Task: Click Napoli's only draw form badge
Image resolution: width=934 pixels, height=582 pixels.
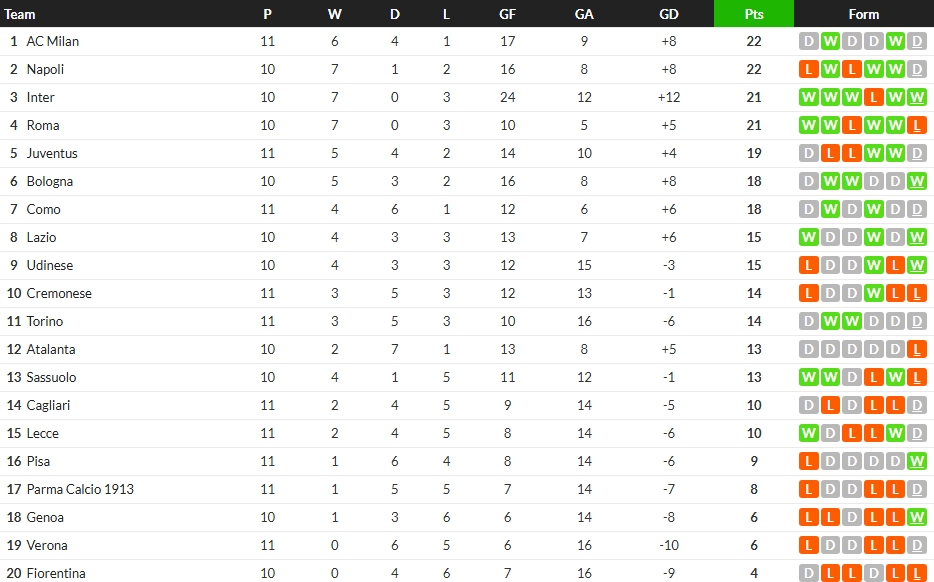Action: pos(918,69)
